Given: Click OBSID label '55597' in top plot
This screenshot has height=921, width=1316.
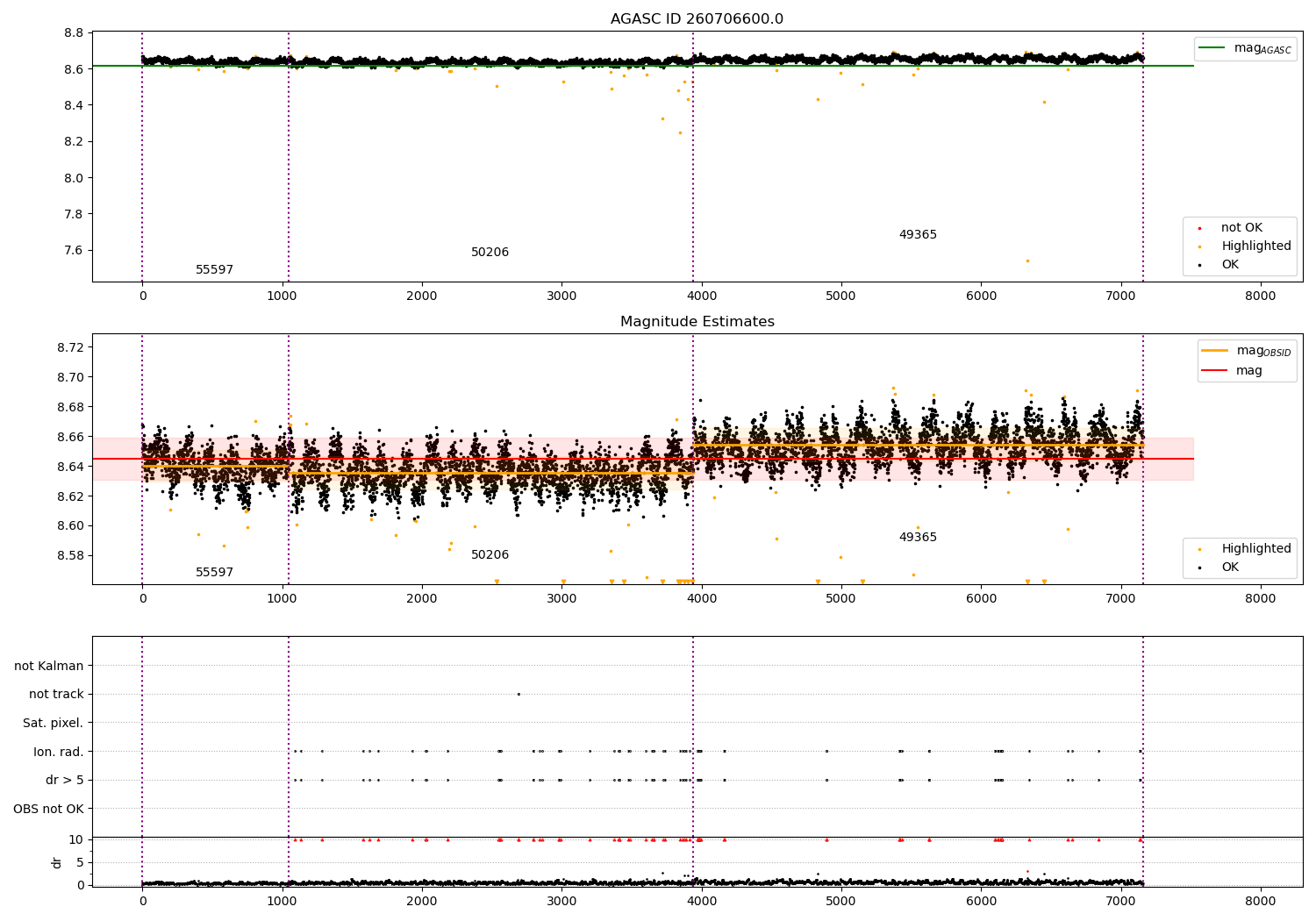Looking at the screenshot, I should click(214, 270).
